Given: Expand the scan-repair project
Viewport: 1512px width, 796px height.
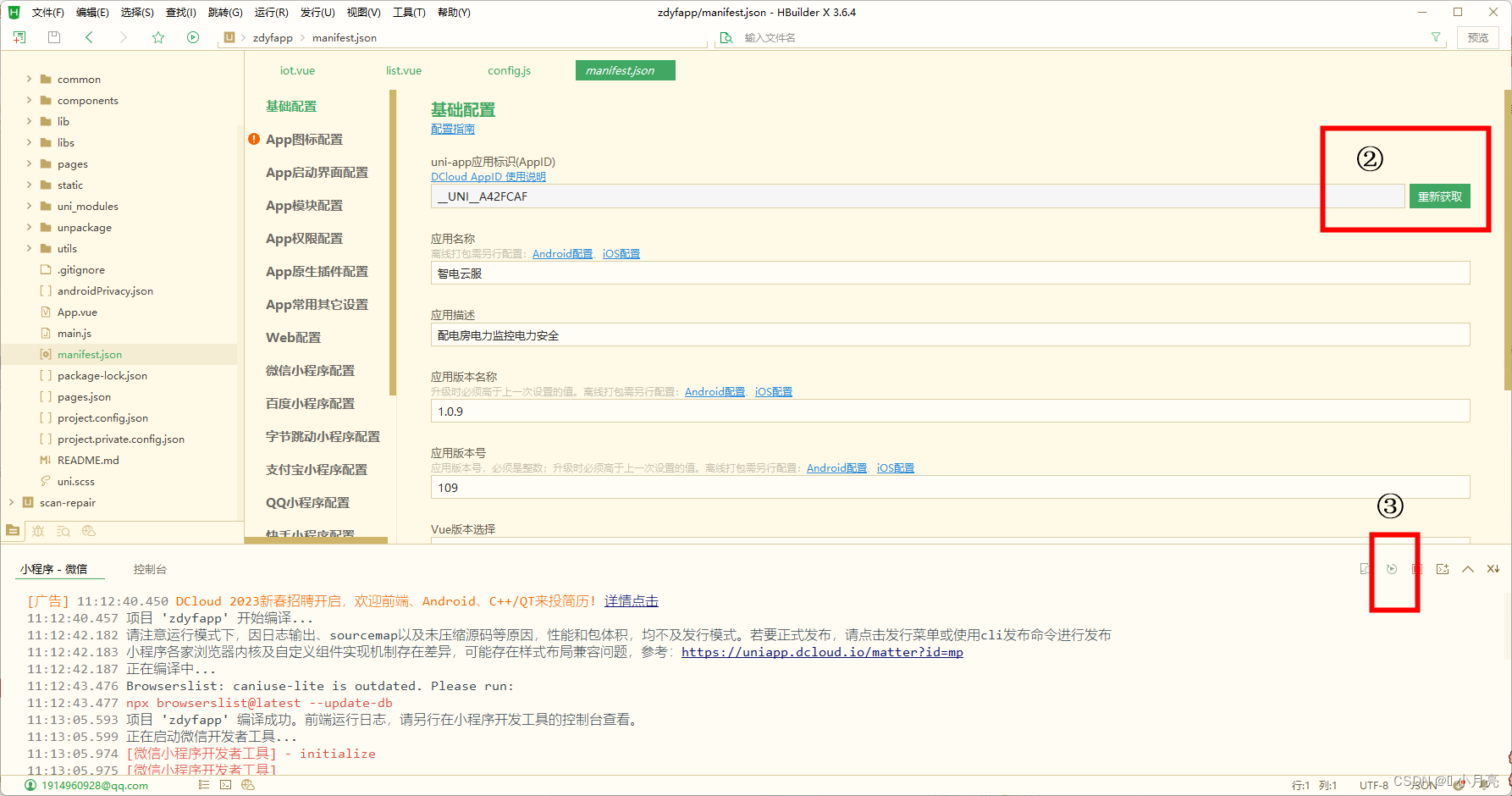Looking at the screenshot, I should tap(11, 502).
